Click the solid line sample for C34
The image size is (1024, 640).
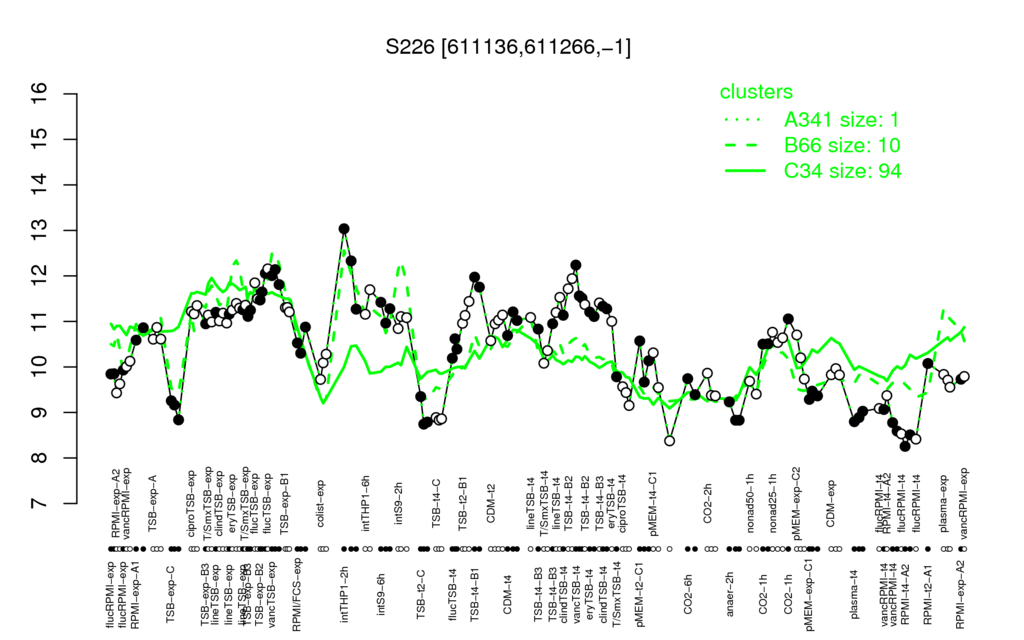coord(745,171)
